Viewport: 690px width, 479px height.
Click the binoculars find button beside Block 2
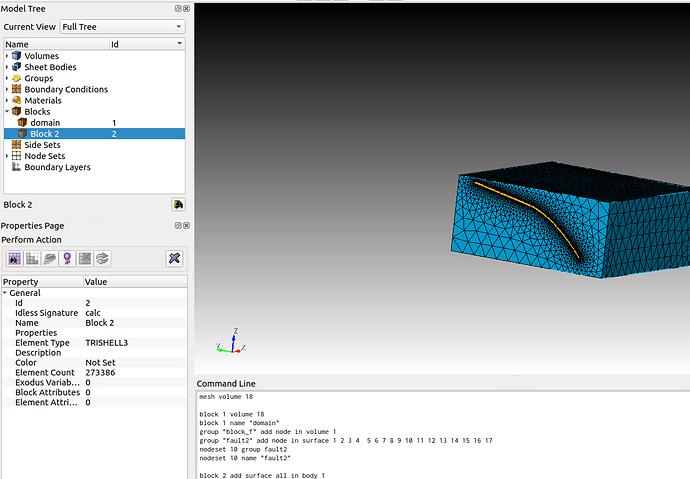click(x=178, y=205)
